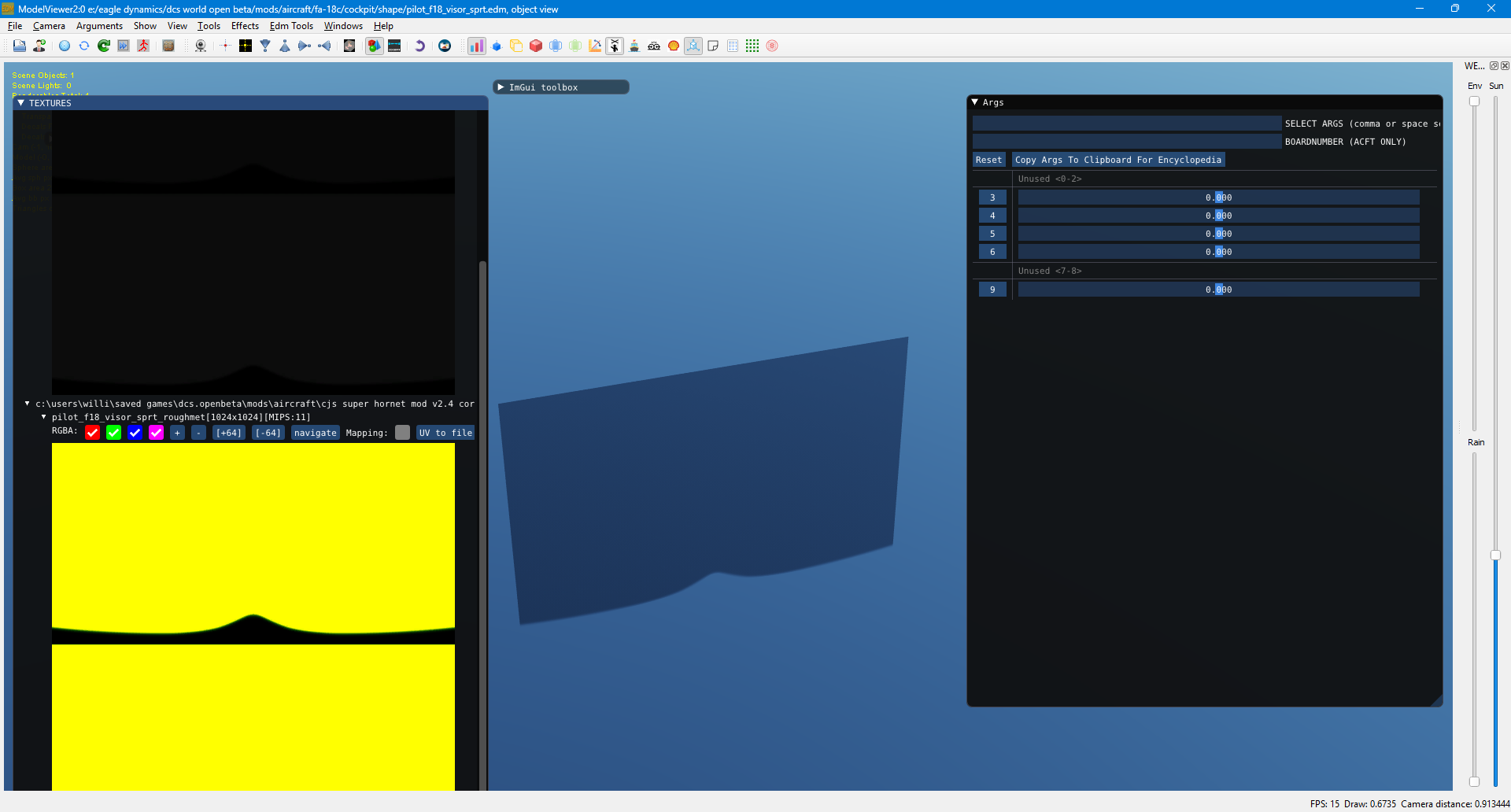Click the ruler and angle measurement icon
This screenshot has width=1511, height=812.
[595, 46]
